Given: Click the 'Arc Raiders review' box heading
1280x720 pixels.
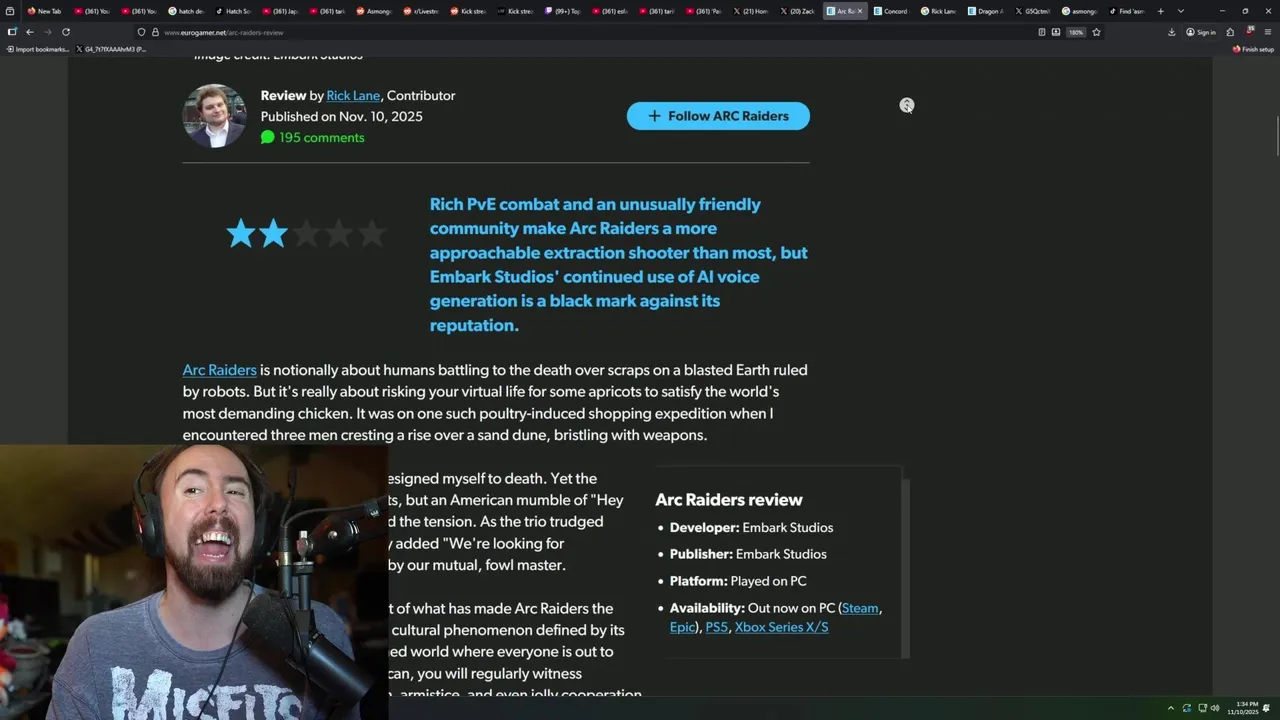Looking at the screenshot, I should point(729,500).
